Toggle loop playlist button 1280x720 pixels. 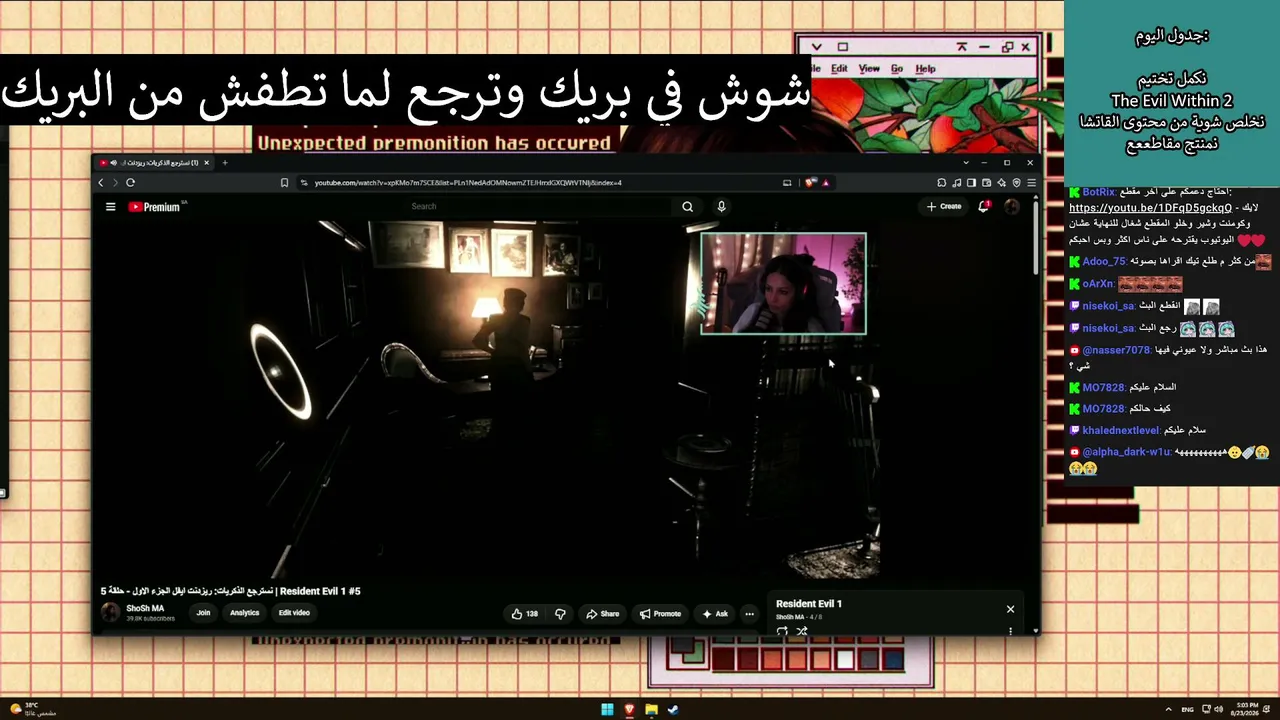pos(782,631)
